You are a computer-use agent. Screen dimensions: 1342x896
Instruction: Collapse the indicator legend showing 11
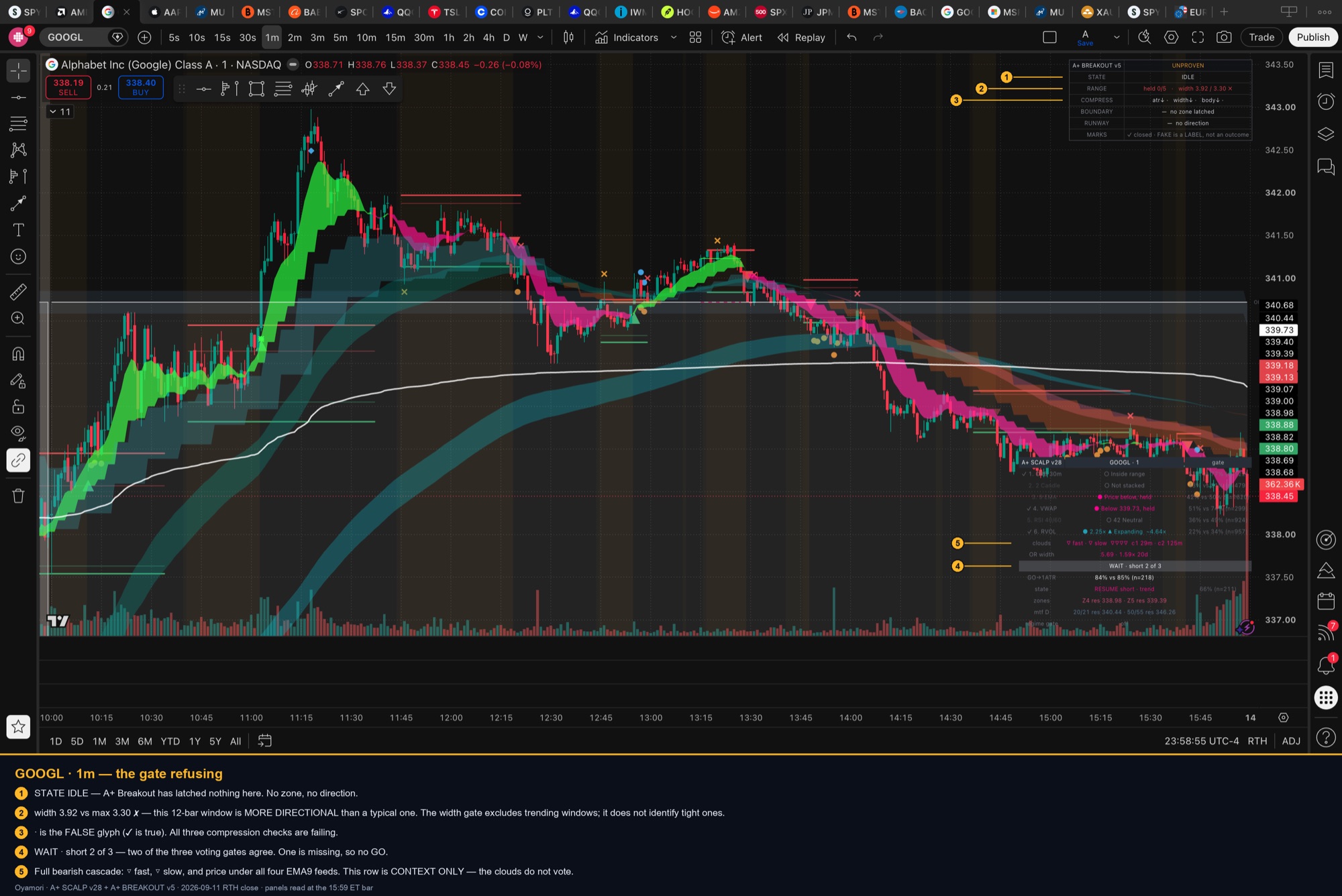(x=59, y=111)
